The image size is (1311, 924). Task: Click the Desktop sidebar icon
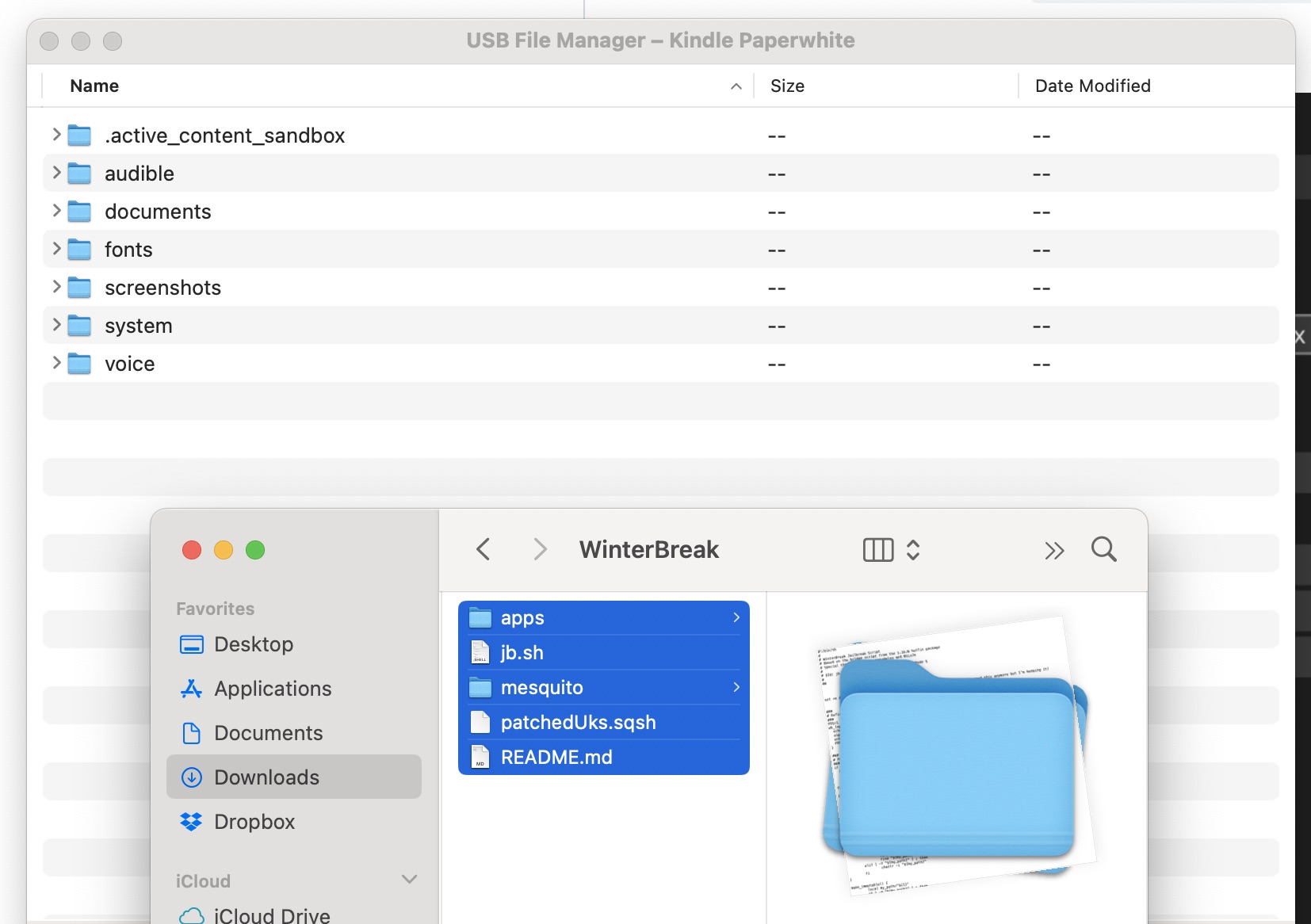pyautogui.click(x=192, y=644)
